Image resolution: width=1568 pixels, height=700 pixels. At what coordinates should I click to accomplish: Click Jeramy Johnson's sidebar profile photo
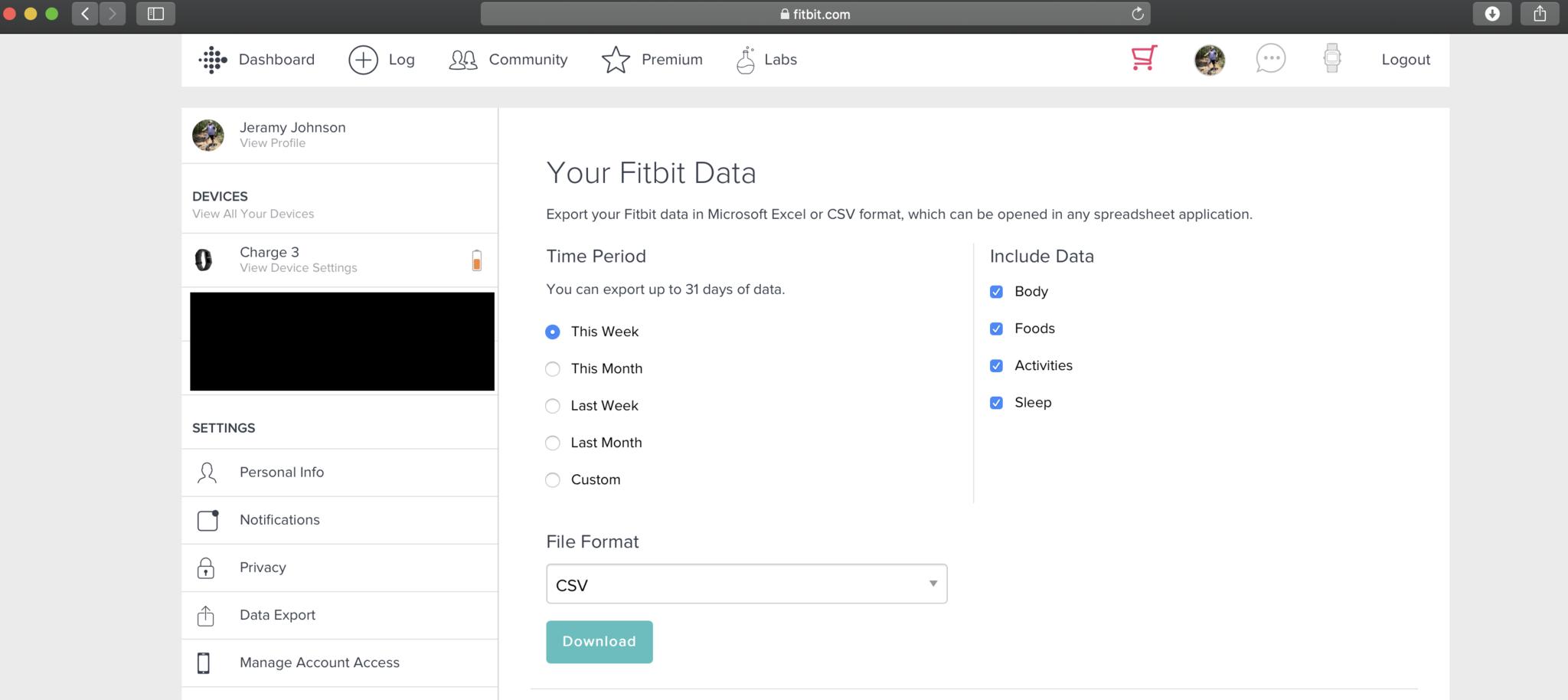208,135
